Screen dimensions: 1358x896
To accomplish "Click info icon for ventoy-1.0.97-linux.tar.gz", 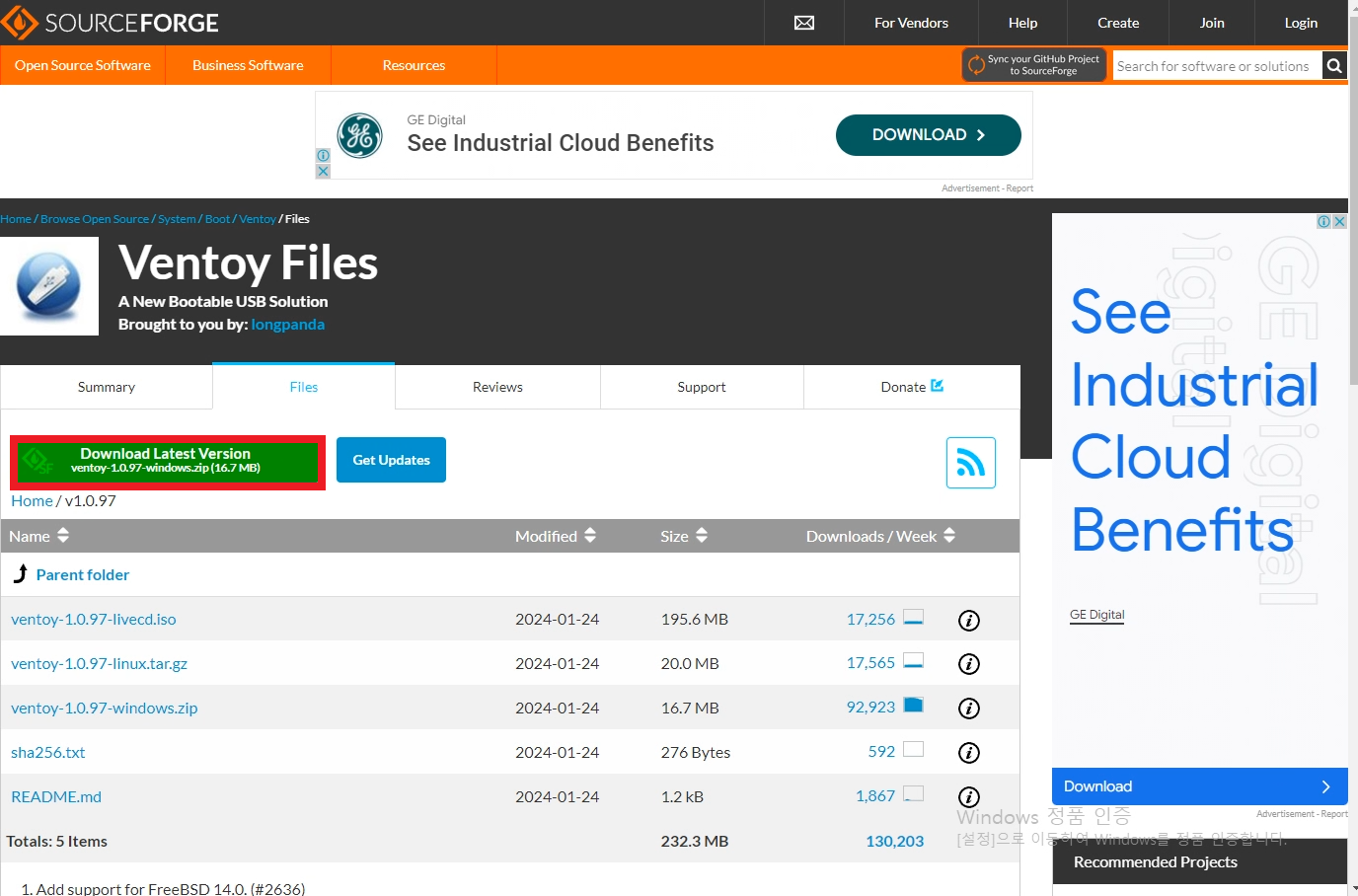I will pyautogui.click(x=969, y=664).
